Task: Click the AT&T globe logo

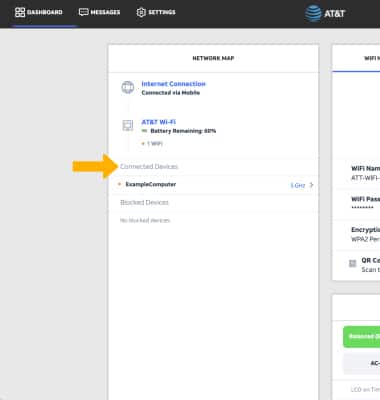Action: coord(313,13)
